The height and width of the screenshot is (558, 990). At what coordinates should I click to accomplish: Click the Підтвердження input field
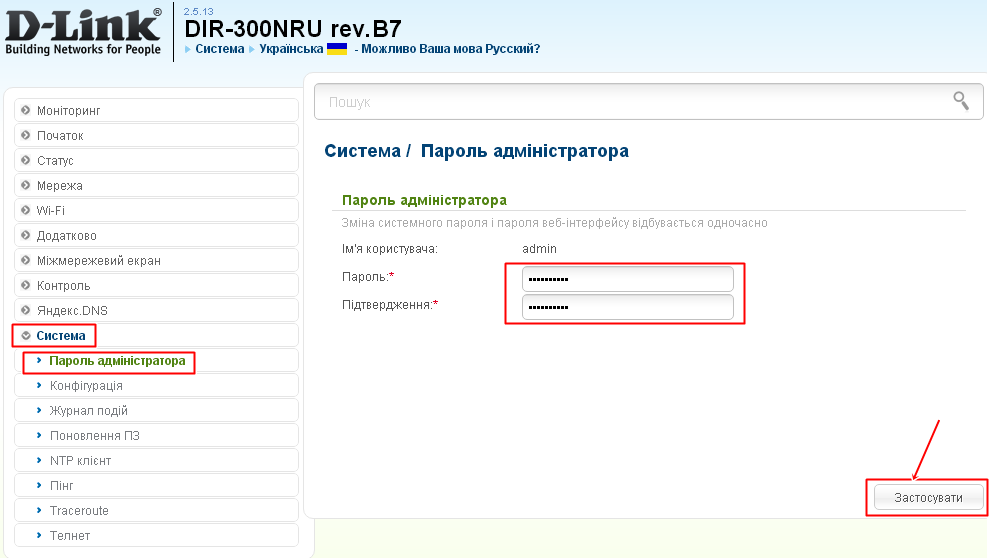click(628, 307)
